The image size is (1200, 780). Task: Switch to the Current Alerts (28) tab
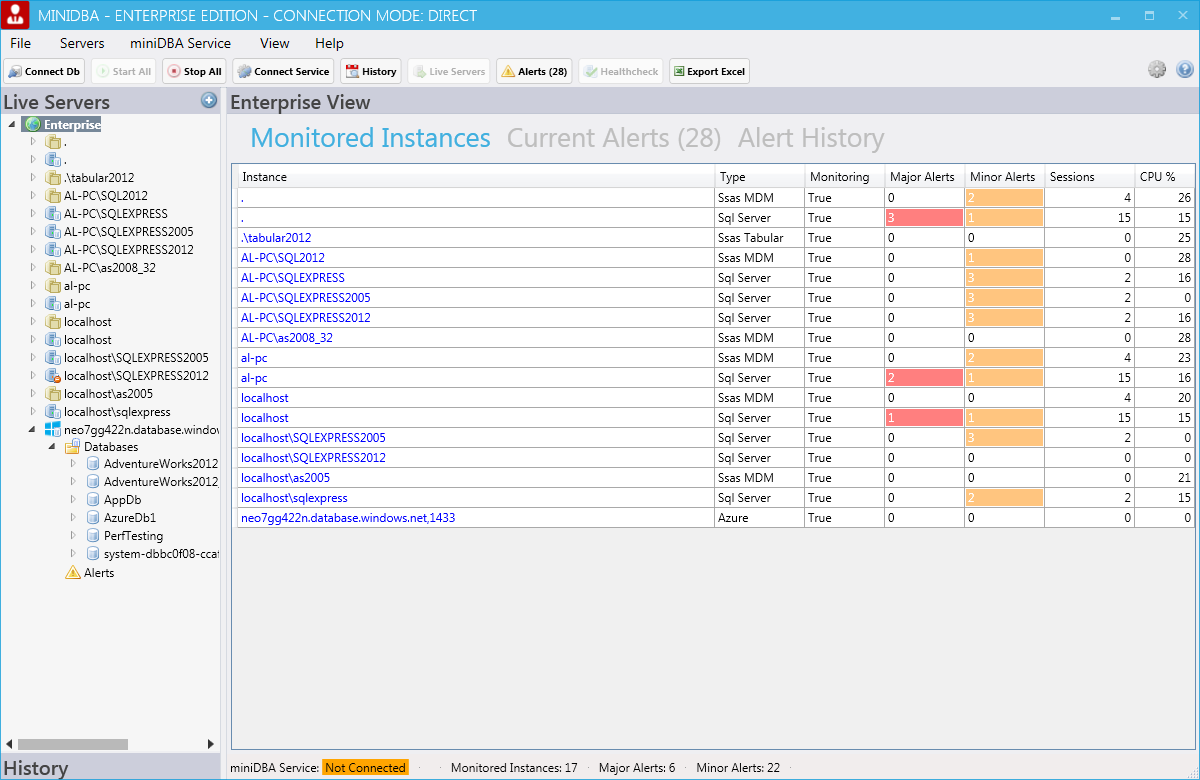coord(614,138)
